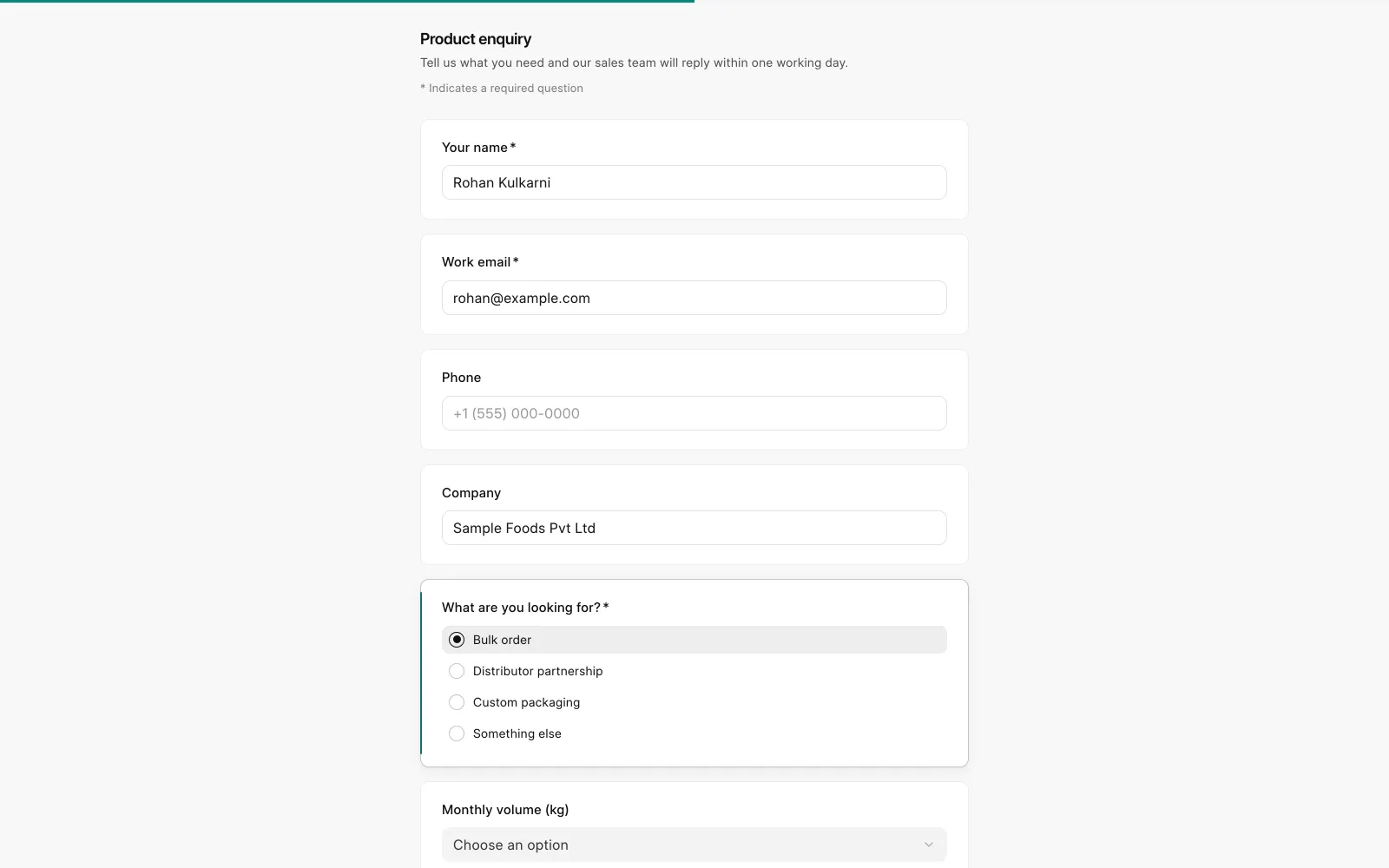Click the 'Work email' field label
Screen dimensions: 1389x868
(x=480, y=262)
